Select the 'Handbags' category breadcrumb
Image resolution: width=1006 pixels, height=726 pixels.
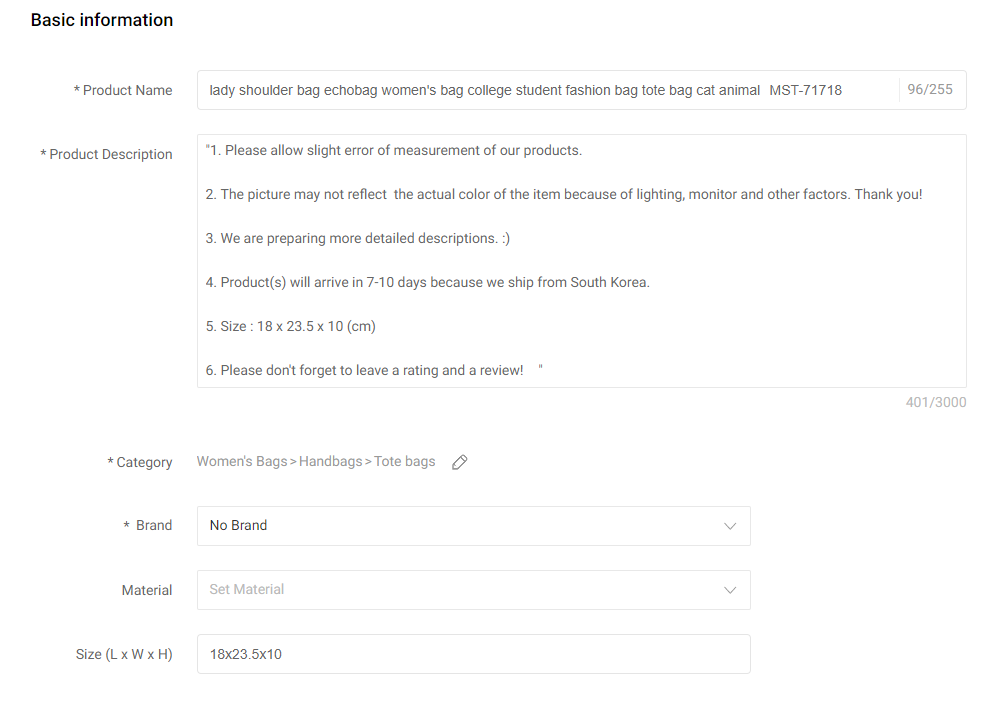tap(330, 462)
